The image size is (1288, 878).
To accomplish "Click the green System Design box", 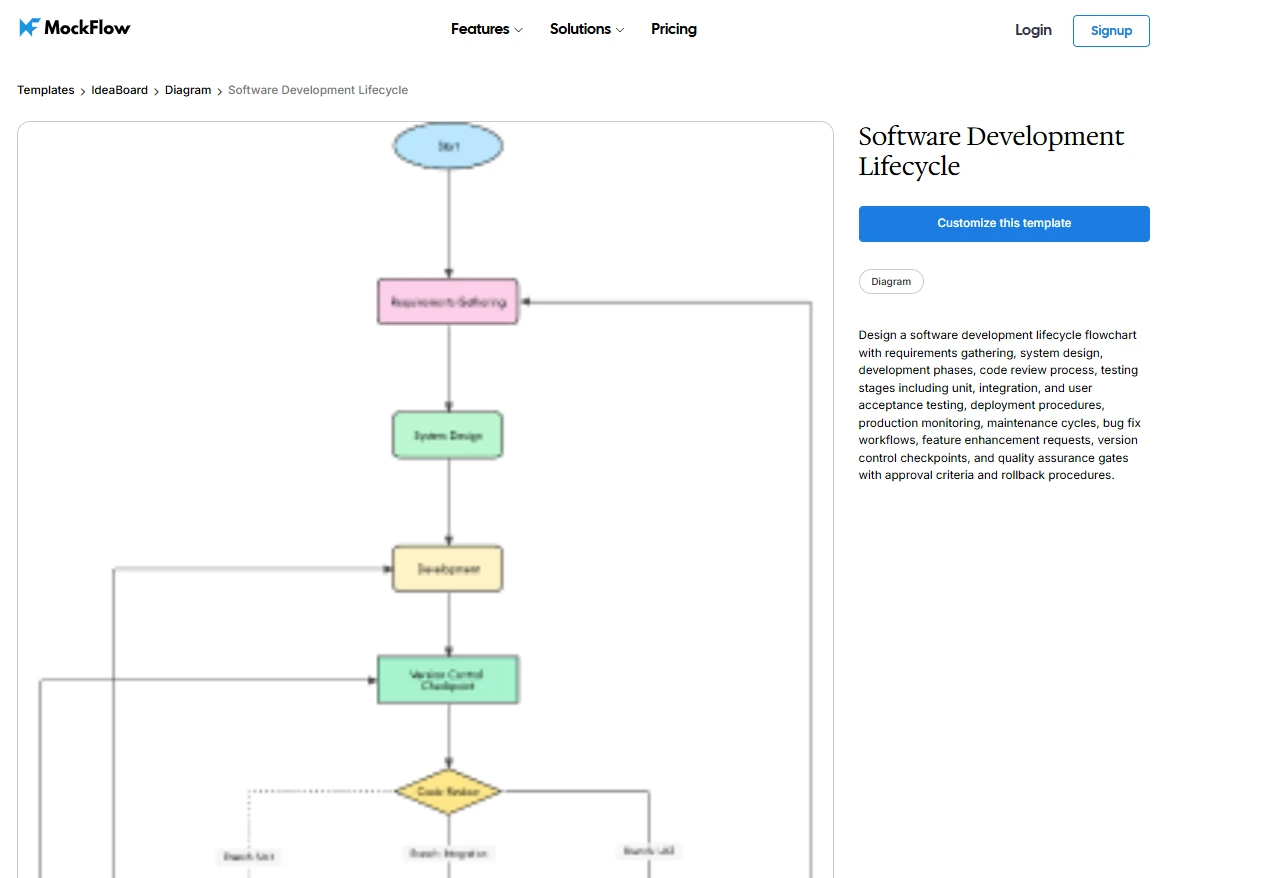I will tap(448, 435).
